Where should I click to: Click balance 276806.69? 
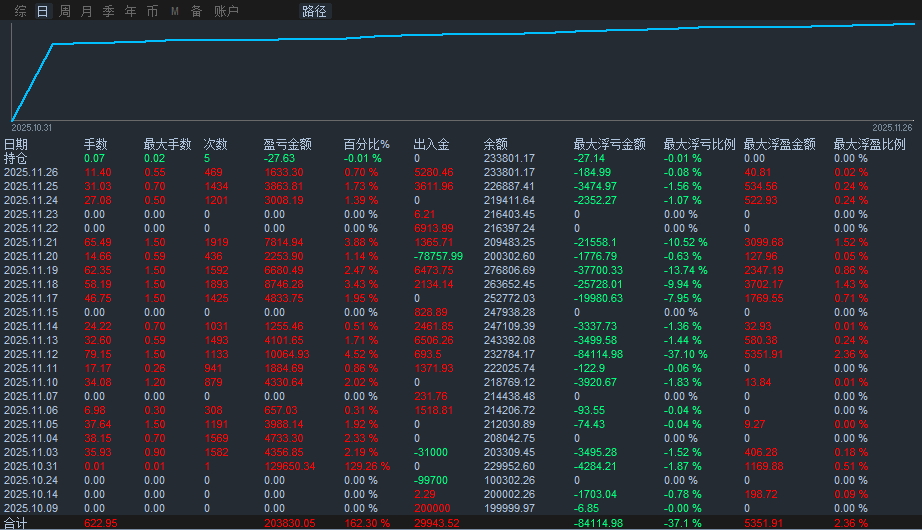[x=509, y=271]
